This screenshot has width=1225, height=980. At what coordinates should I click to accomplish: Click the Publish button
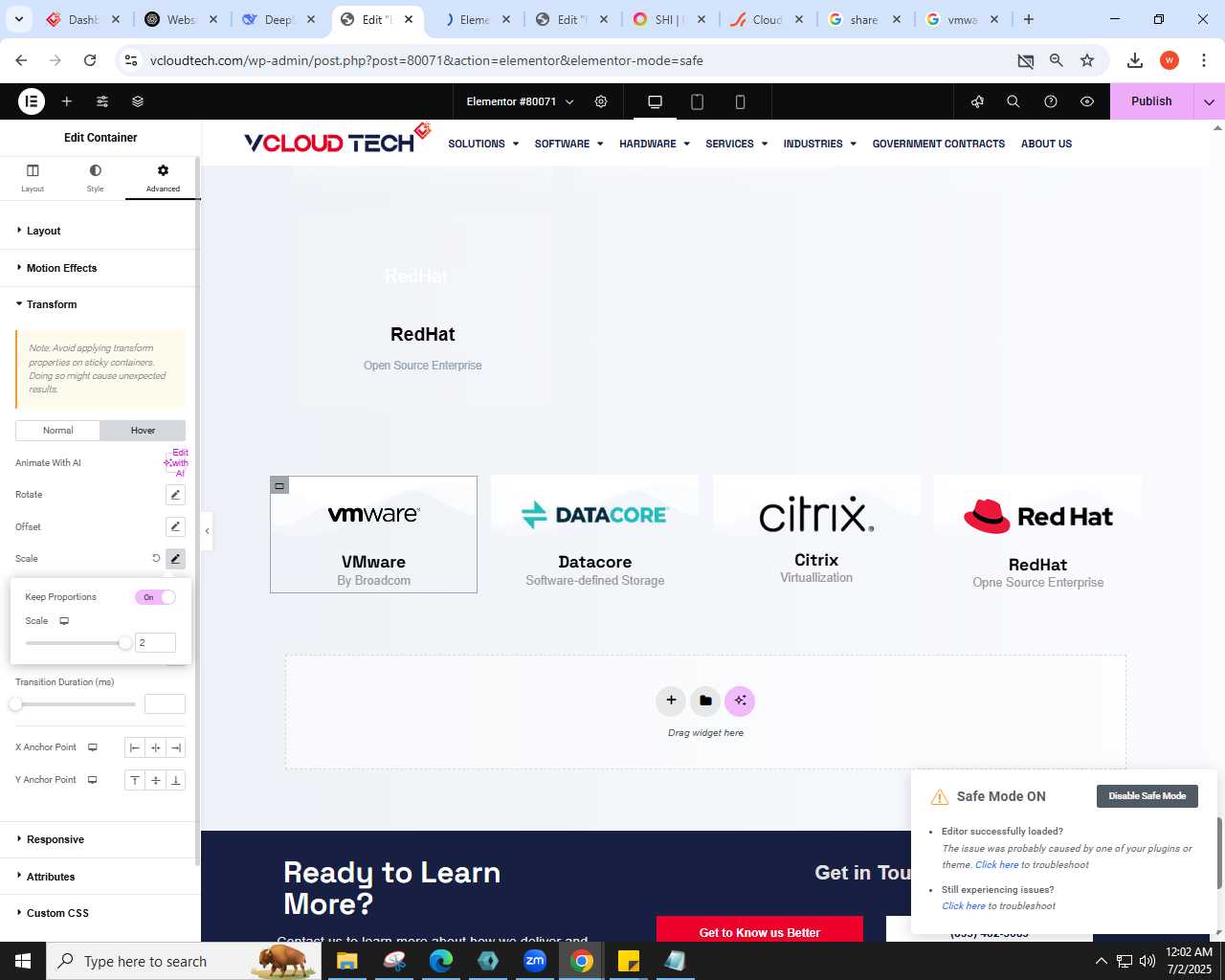tap(1151, 101)
